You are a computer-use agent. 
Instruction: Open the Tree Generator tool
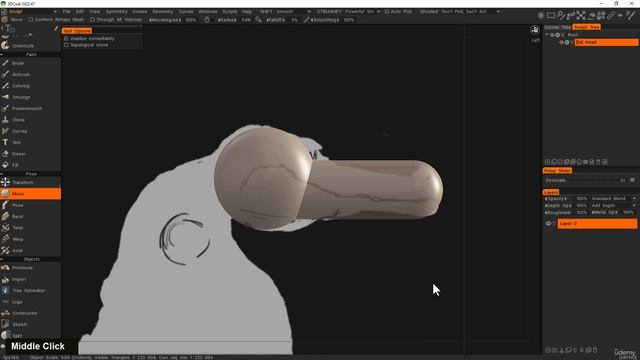31,291
